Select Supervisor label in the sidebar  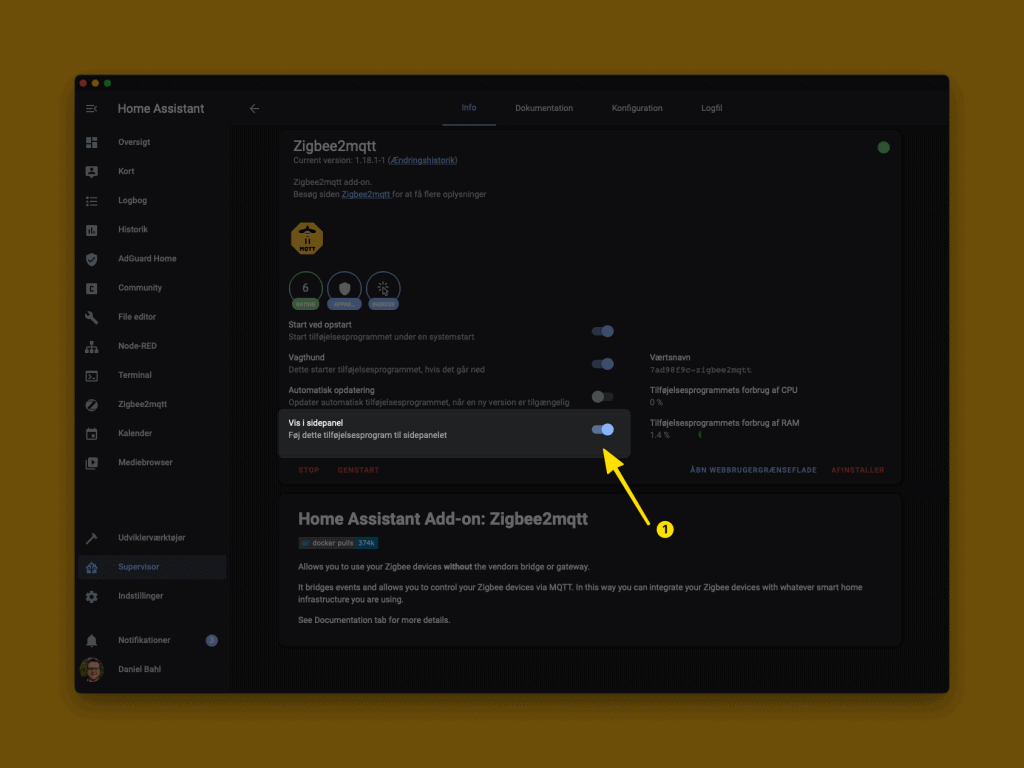tap(138, 567)
